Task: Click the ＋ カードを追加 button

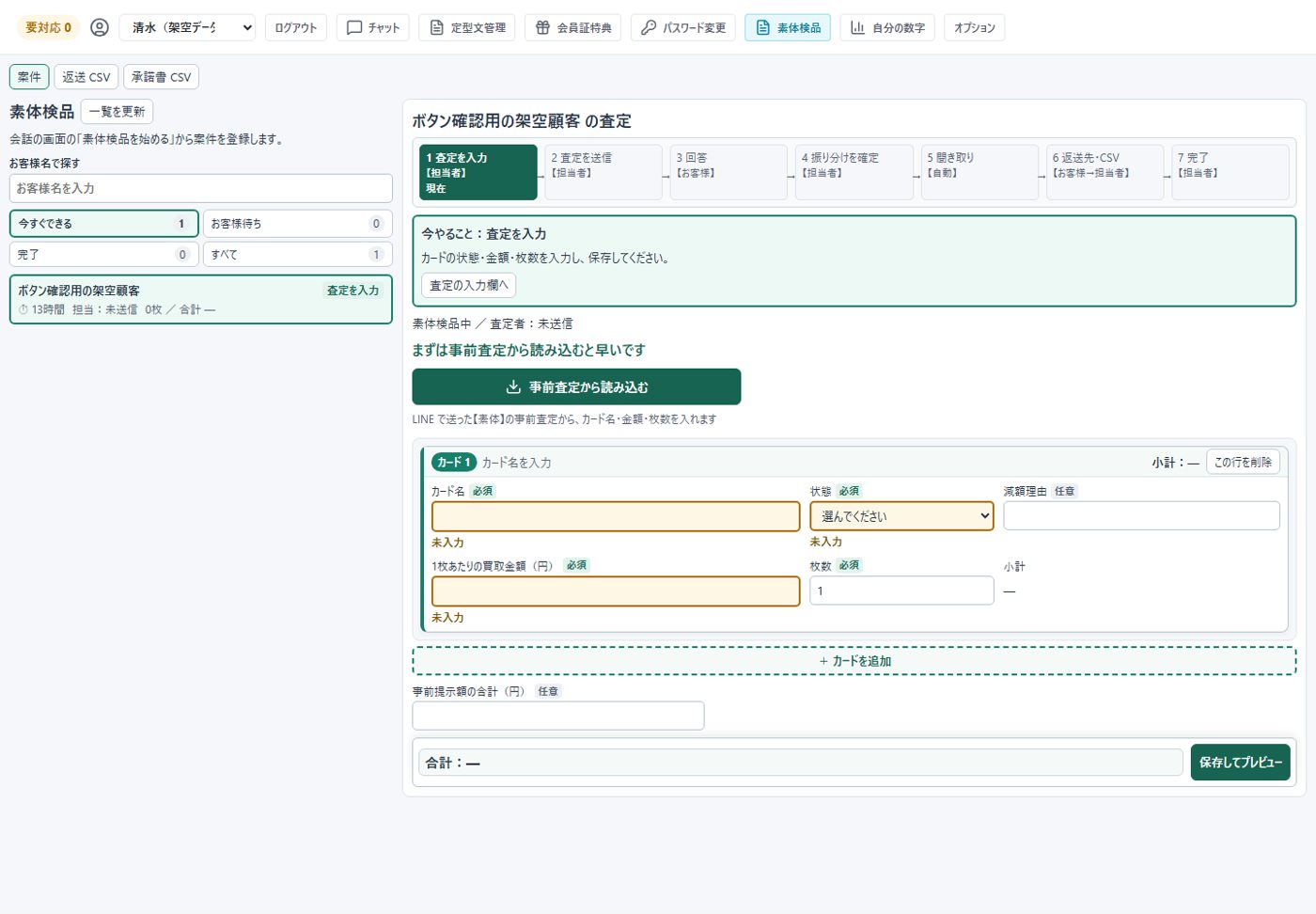Action: [x=854, y=661]
